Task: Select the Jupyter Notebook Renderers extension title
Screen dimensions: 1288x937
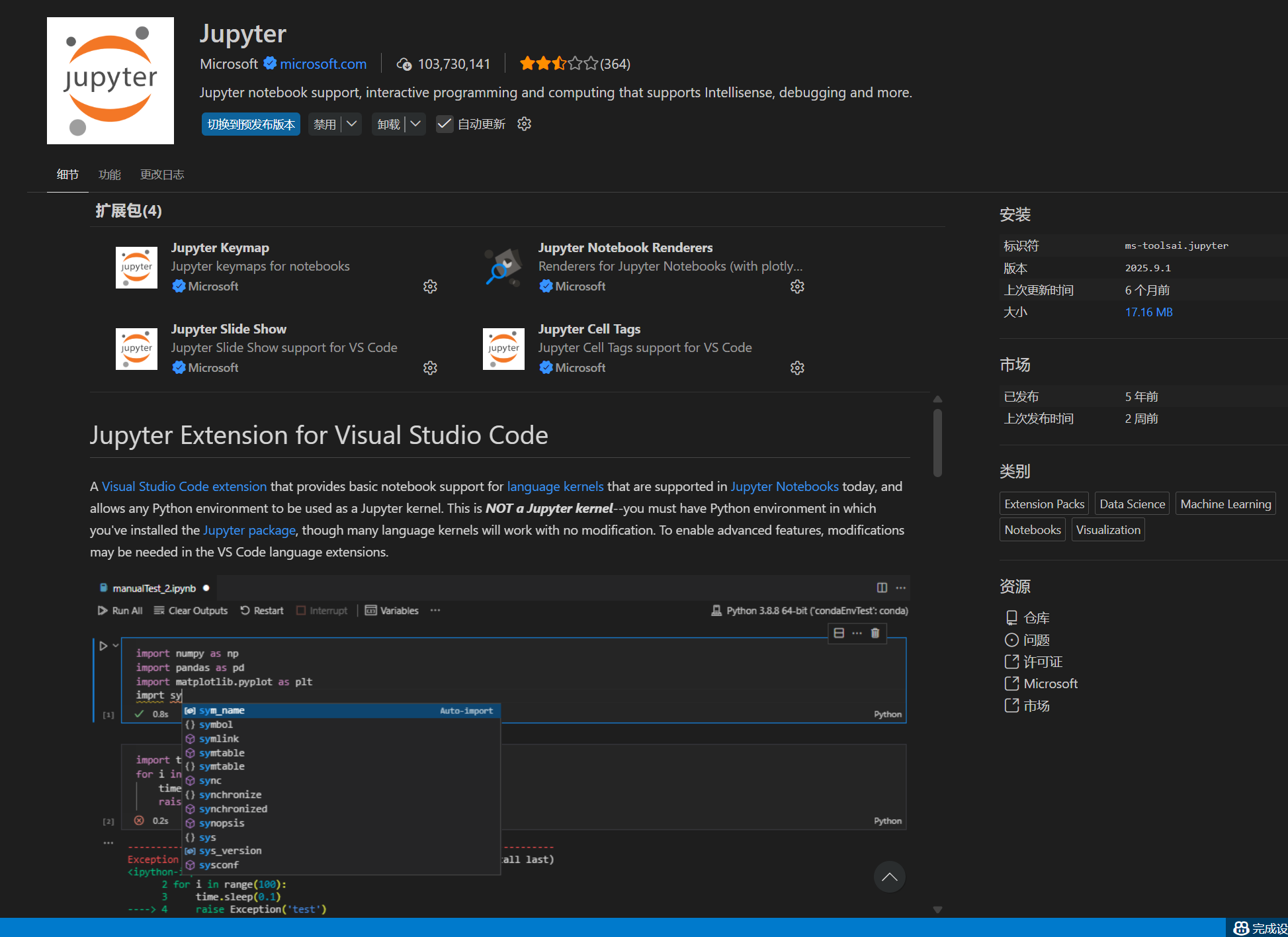Action: [625, 247]
